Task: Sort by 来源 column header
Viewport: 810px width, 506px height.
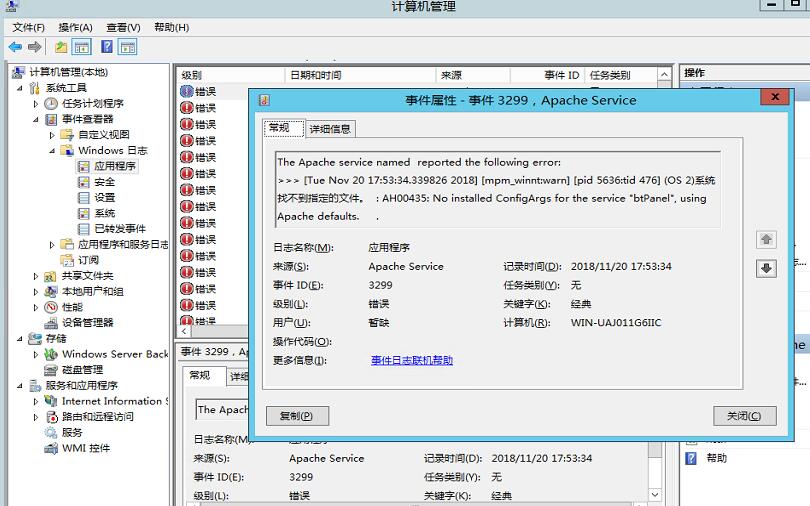Action: point(473,75)
